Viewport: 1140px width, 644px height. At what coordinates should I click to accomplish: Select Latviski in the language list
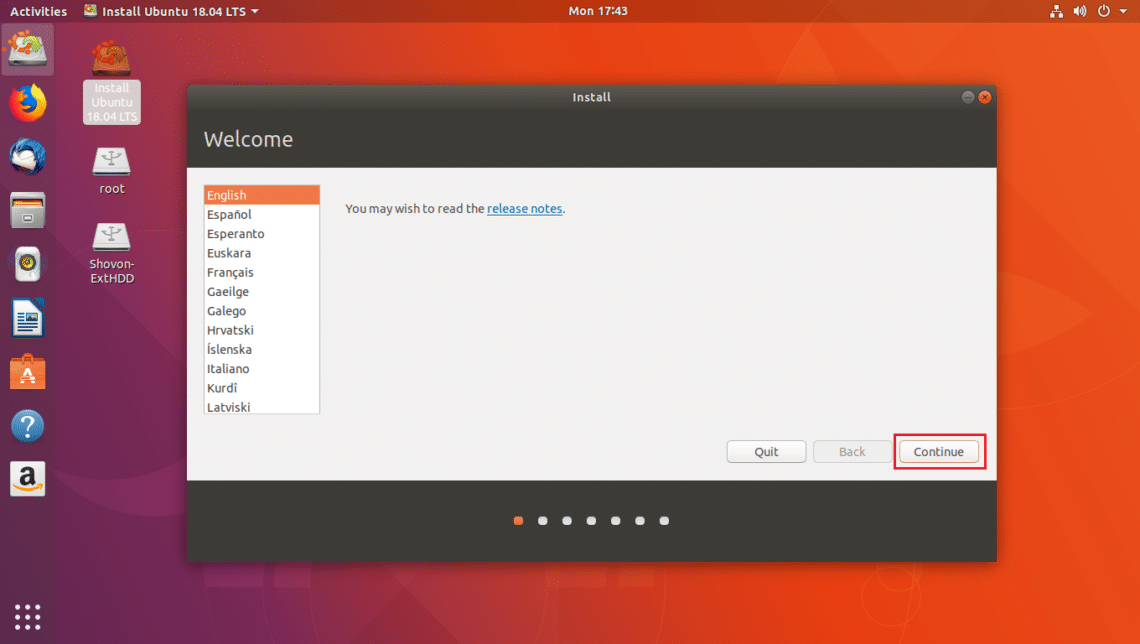262,406
